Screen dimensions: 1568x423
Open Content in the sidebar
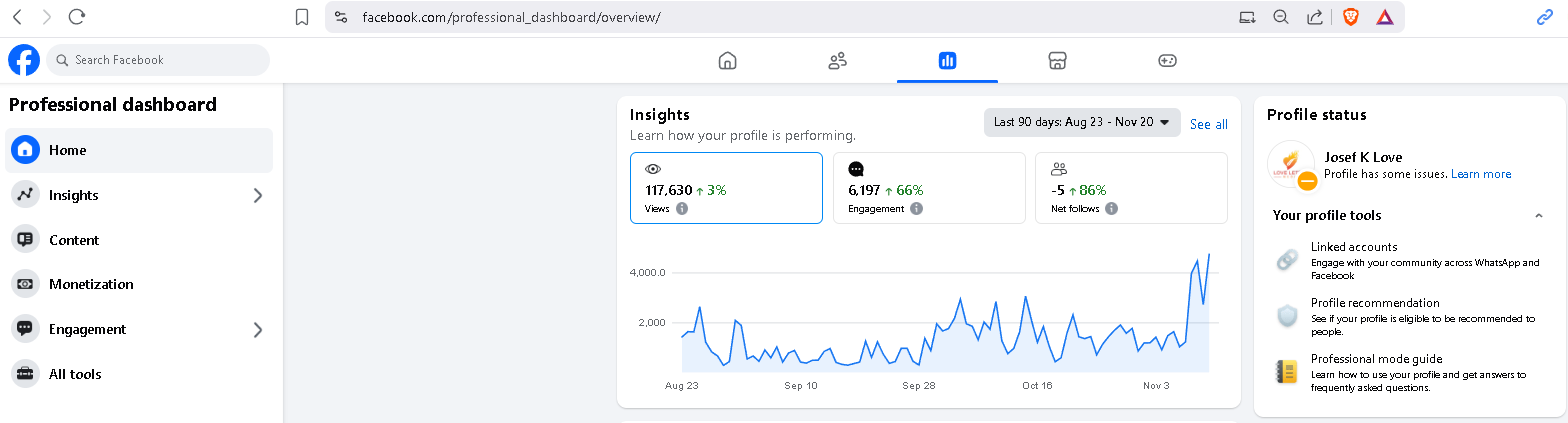tap(74, 240)
